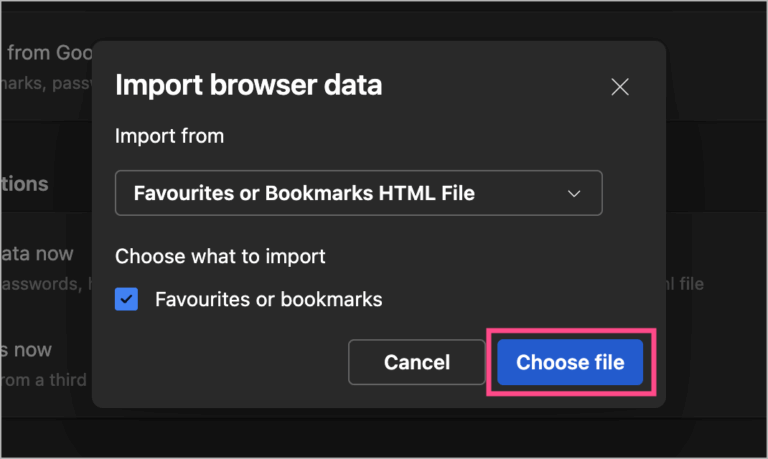Untick the Favourites or bookmarks checkbox

[127, 299]
